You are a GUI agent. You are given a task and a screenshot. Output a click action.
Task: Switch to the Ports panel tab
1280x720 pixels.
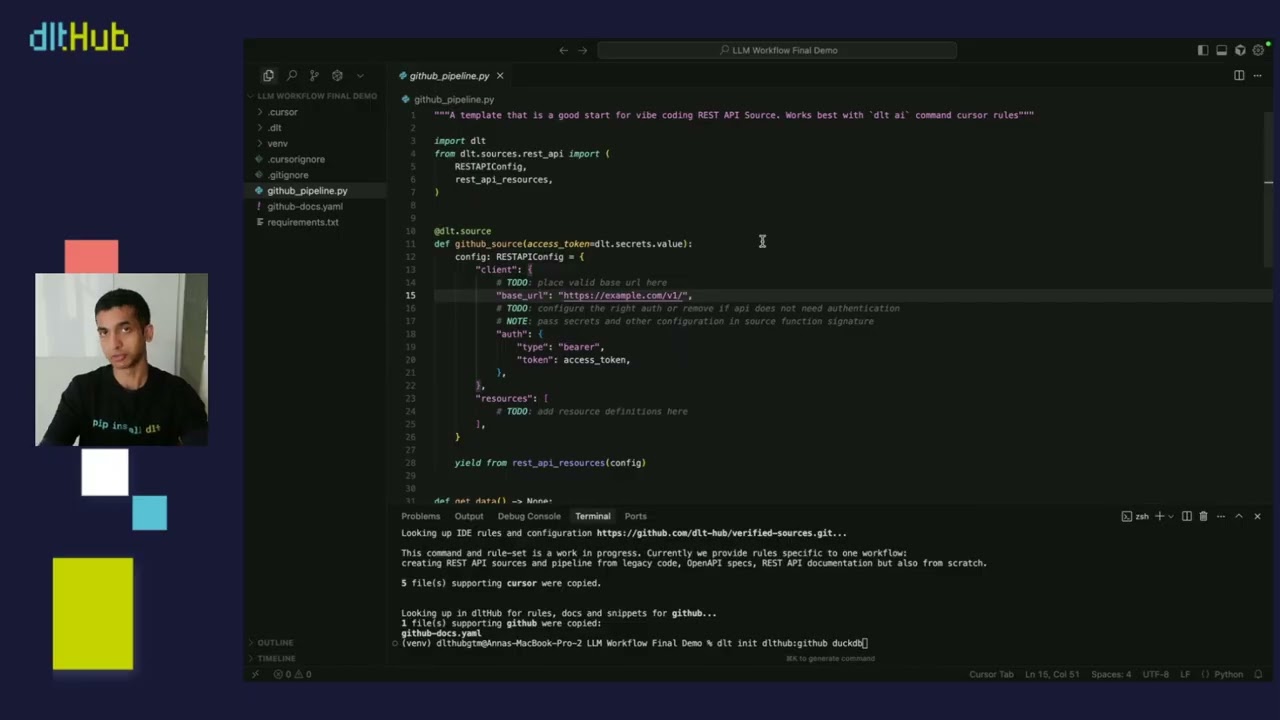point(636,516)
